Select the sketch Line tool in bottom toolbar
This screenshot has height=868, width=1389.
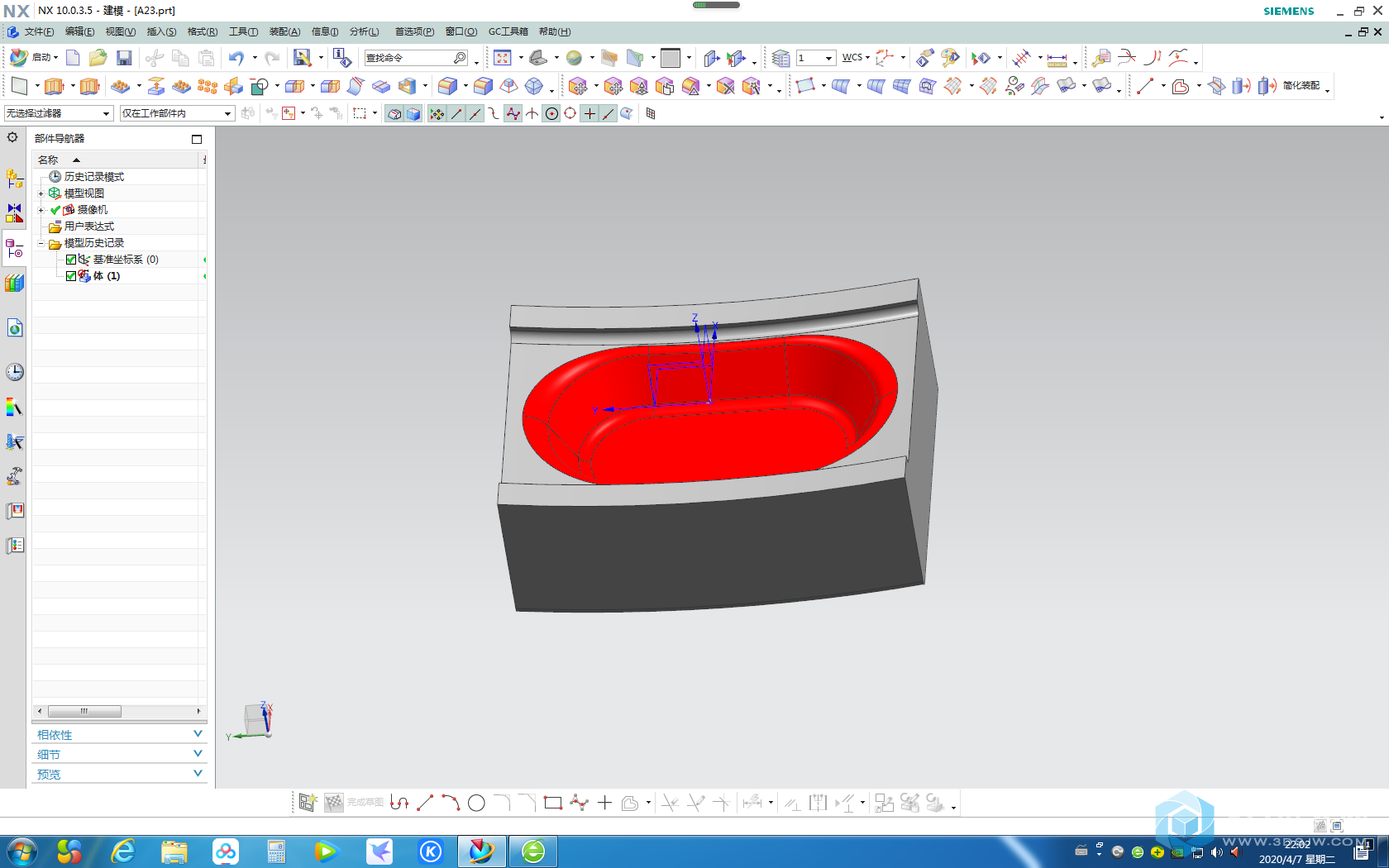coord(425,803)
